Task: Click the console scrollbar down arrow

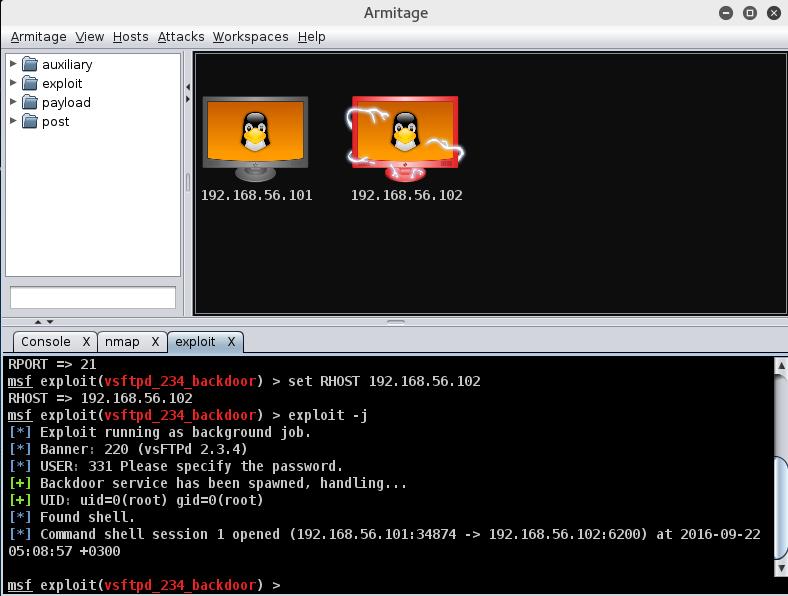Action: 781,568
